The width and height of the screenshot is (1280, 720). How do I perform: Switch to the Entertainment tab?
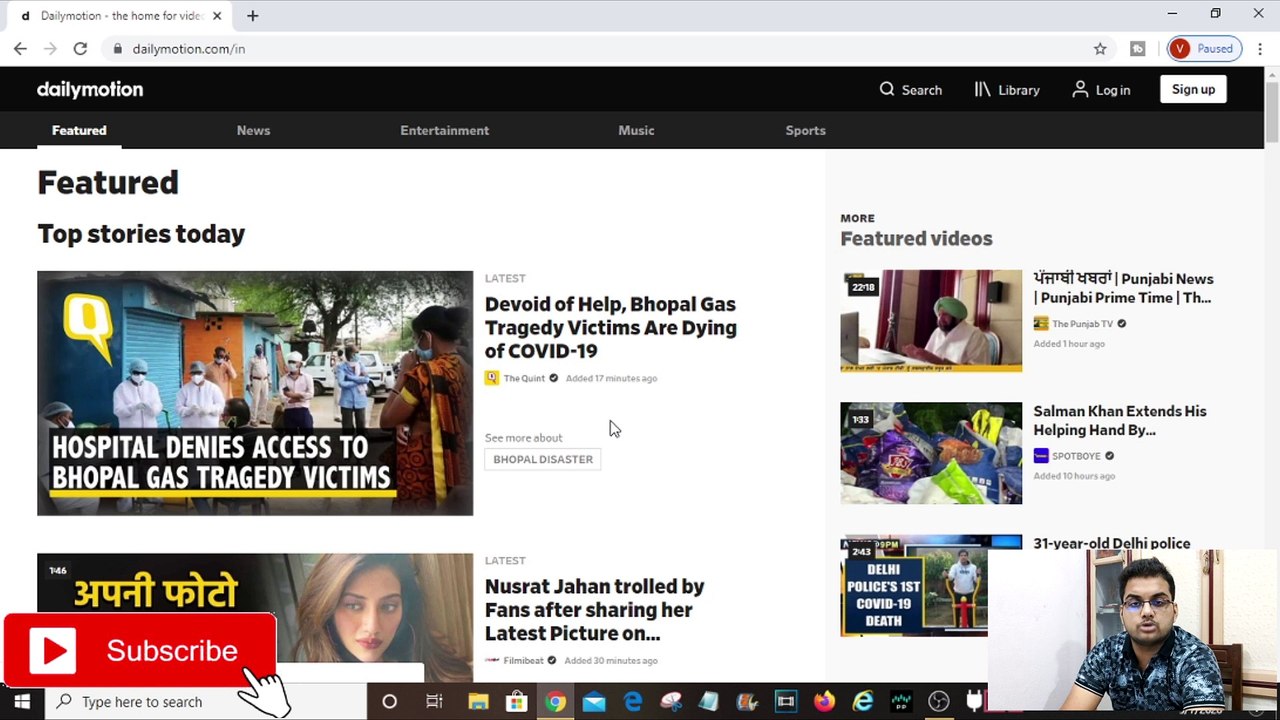click(444, 130)
